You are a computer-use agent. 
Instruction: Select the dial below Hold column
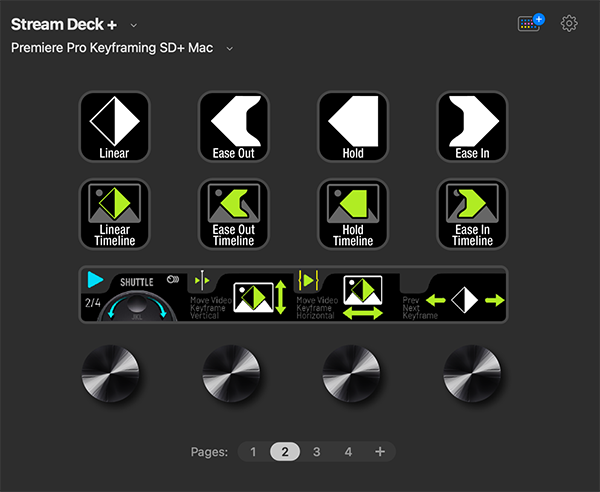(351, 373)
